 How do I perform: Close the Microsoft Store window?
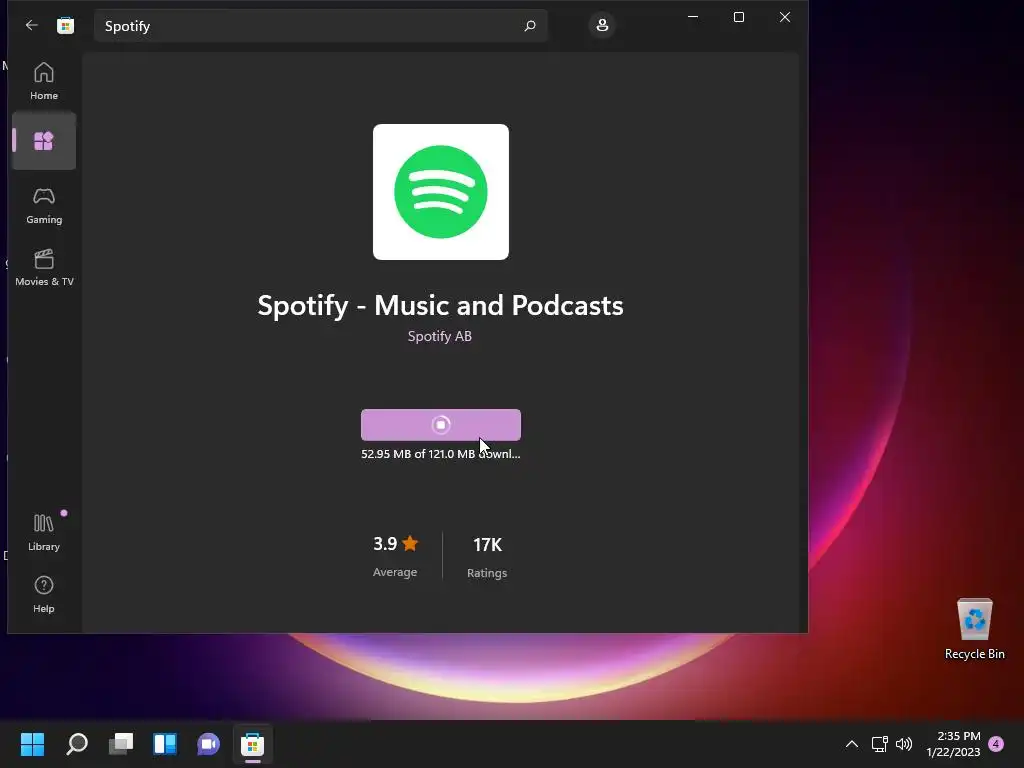pos(785,17)
